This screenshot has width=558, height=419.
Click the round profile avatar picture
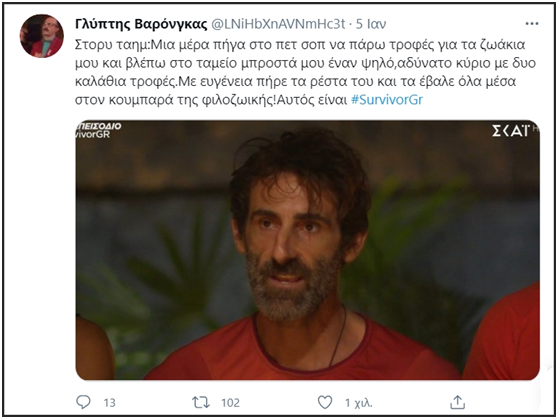click(x=42, y=36)
